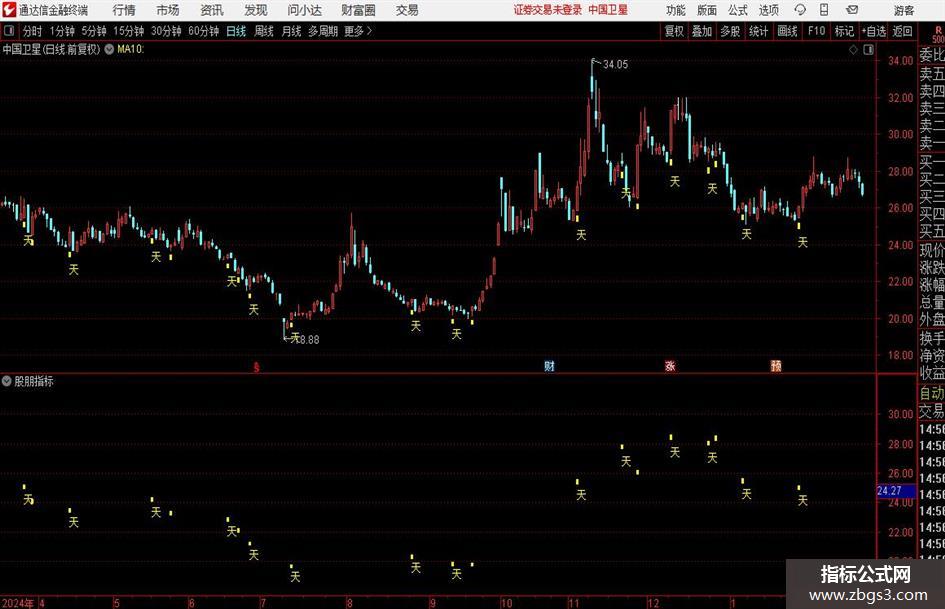Switch to the 月线 monthly tab
Viewport: 945px width, 609px height.
click(291, 31)
